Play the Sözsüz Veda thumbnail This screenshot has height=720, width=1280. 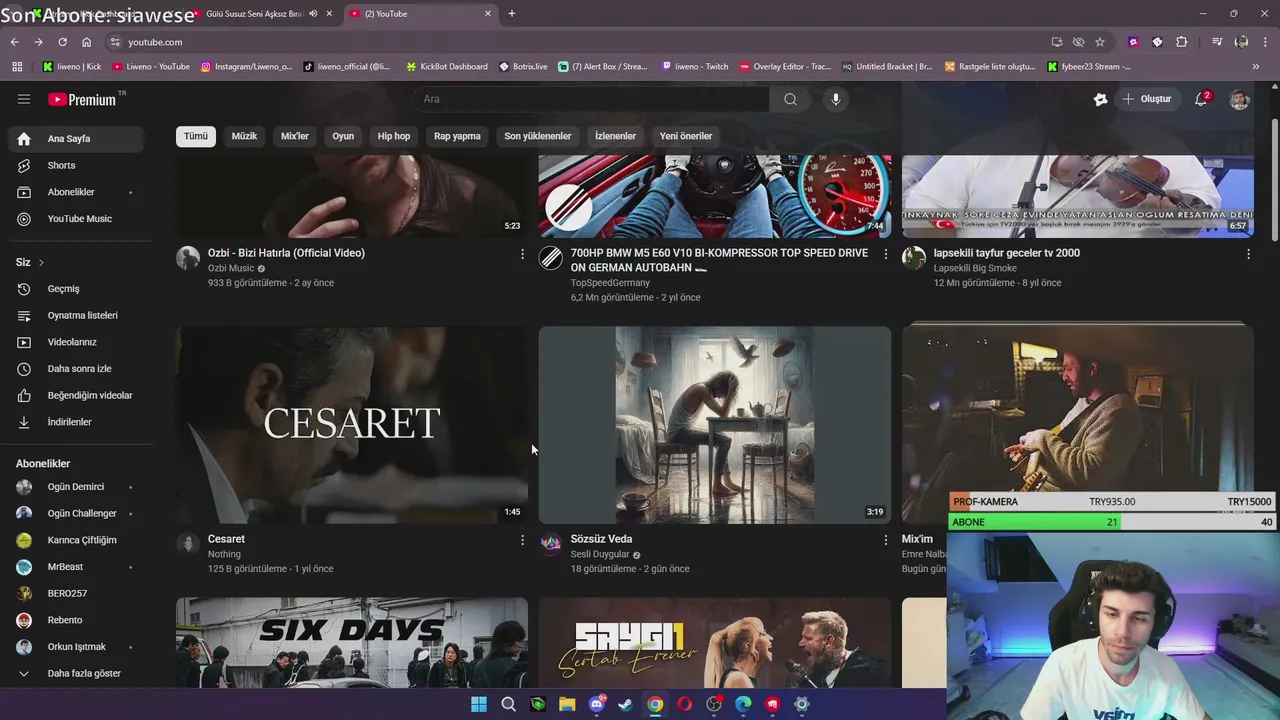715,424
